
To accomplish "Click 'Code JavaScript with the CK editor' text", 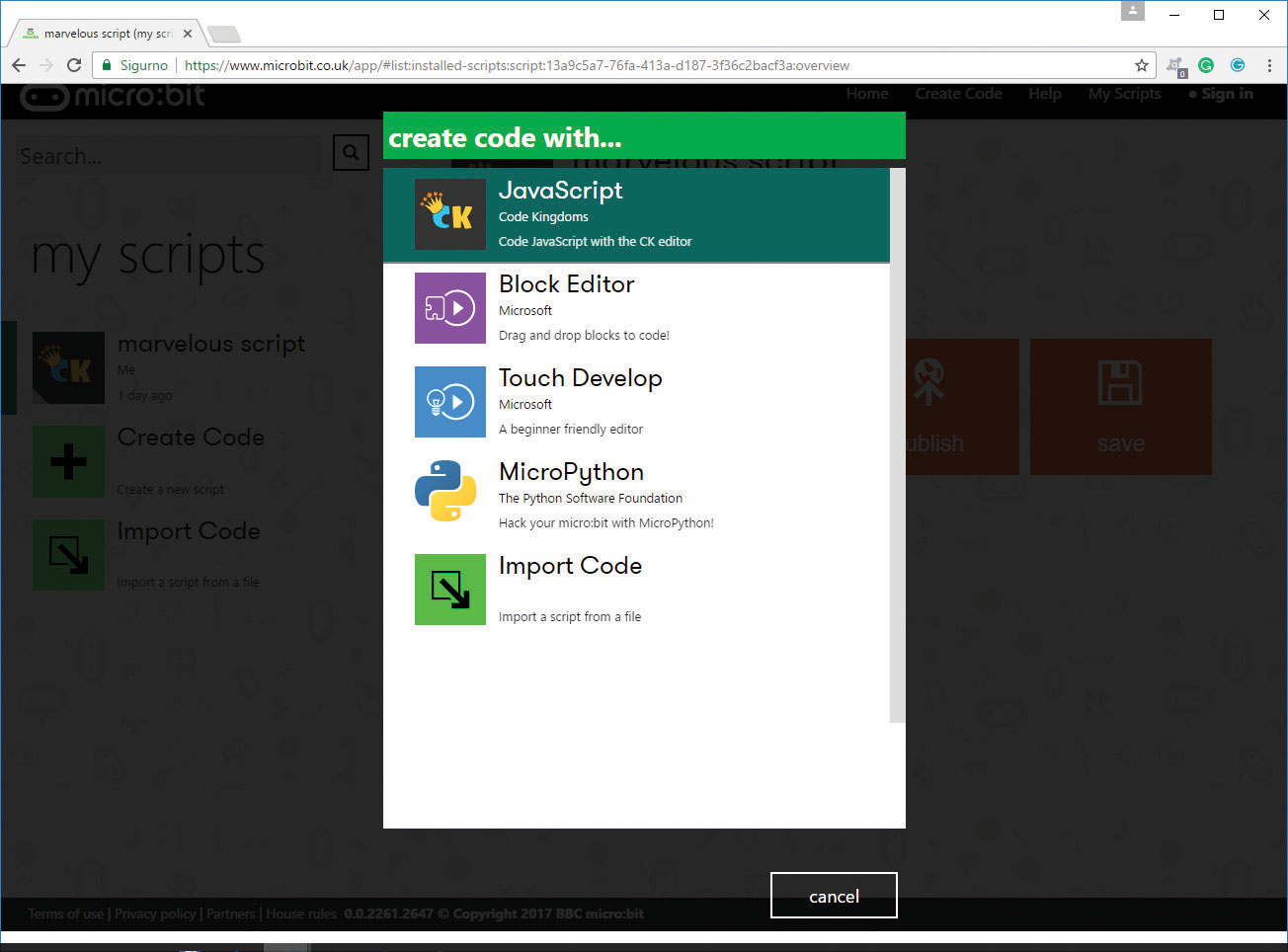I will [x=595, y=241].
